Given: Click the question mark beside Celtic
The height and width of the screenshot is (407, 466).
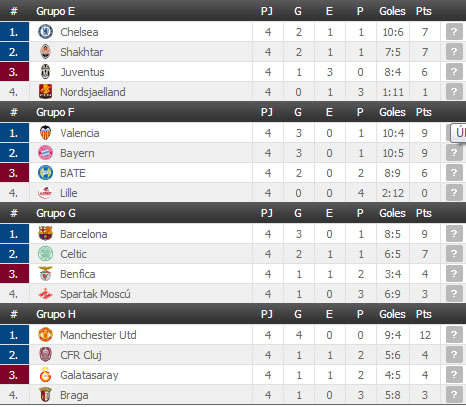Looking at the screenshot, I should click(454, 254).
